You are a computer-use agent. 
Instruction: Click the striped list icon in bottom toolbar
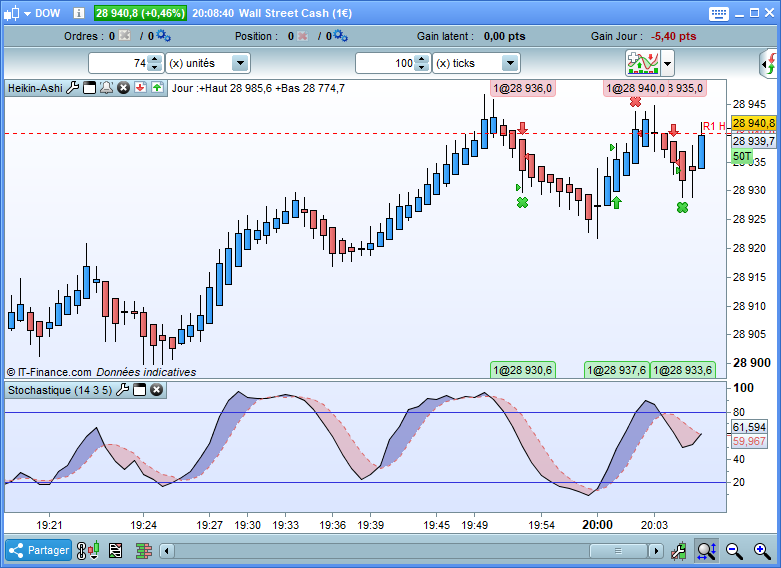tap(115, 551)
